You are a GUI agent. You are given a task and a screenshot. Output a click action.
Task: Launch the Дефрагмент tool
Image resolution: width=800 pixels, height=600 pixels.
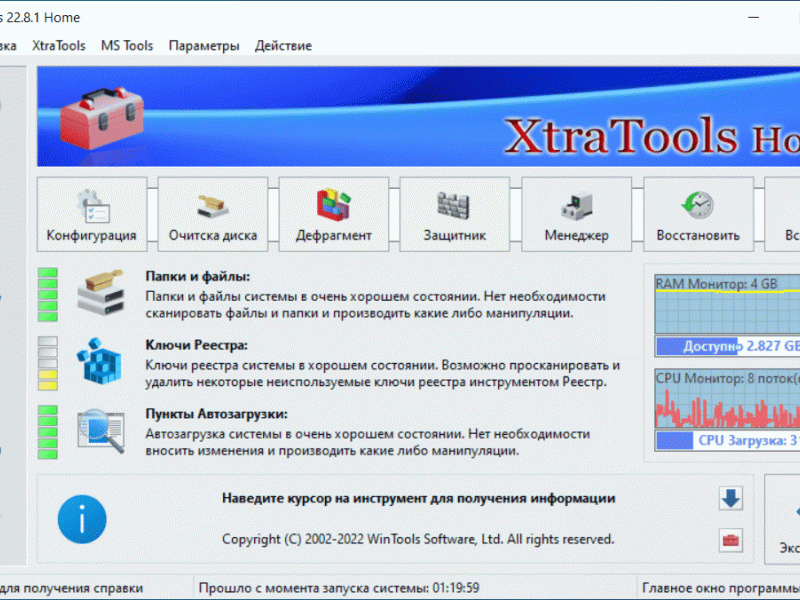(x=334, y=214)
